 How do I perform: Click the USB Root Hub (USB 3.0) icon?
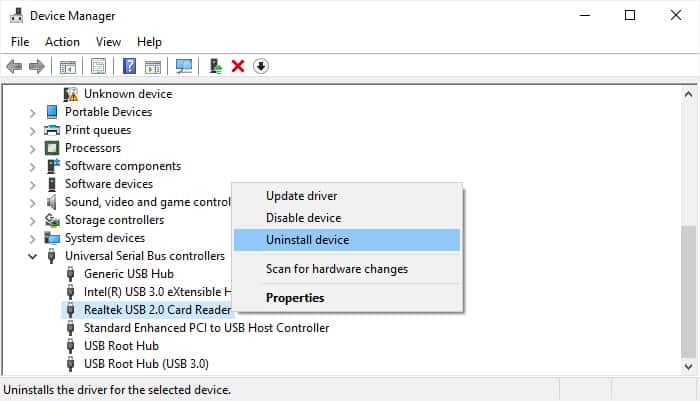71,363
